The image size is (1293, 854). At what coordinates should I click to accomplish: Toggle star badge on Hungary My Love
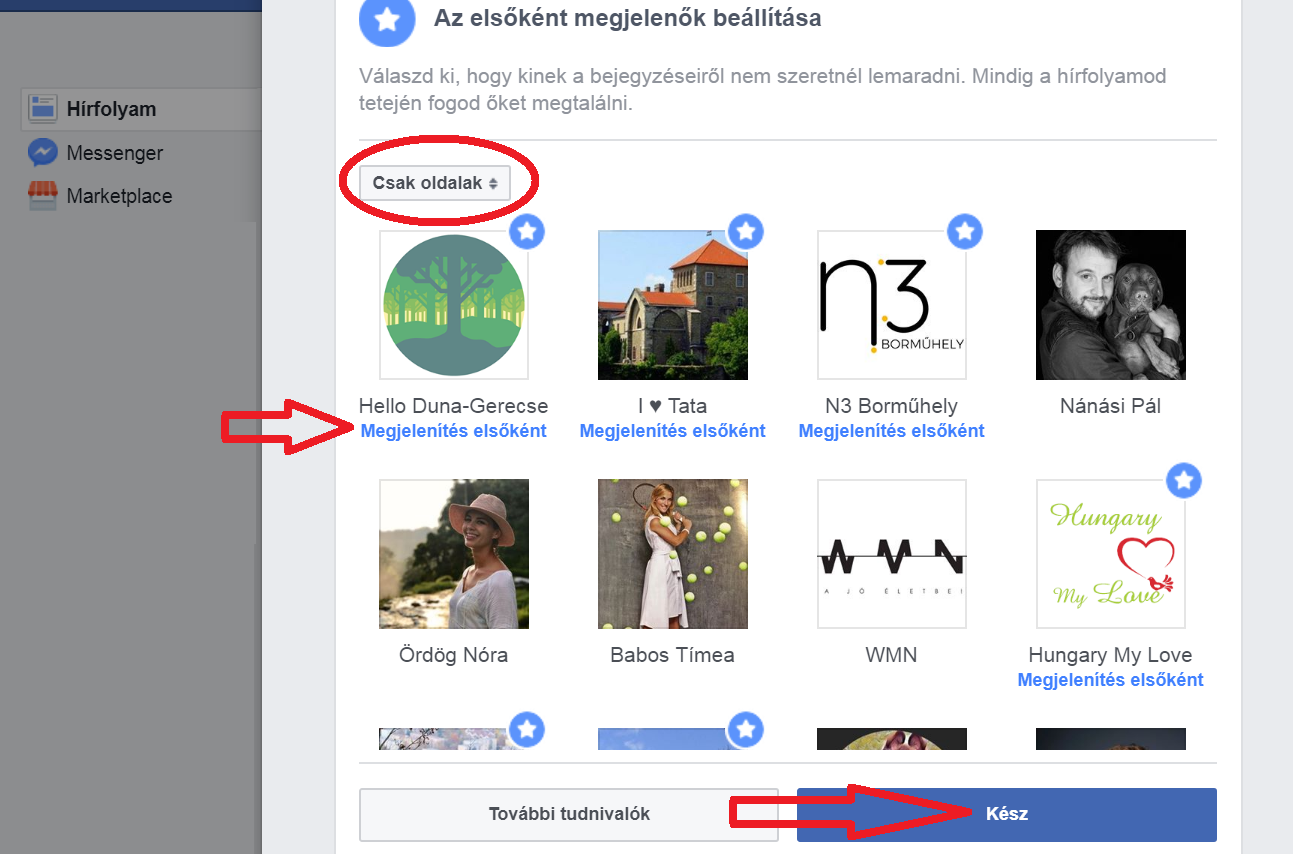click(1184, 481)
